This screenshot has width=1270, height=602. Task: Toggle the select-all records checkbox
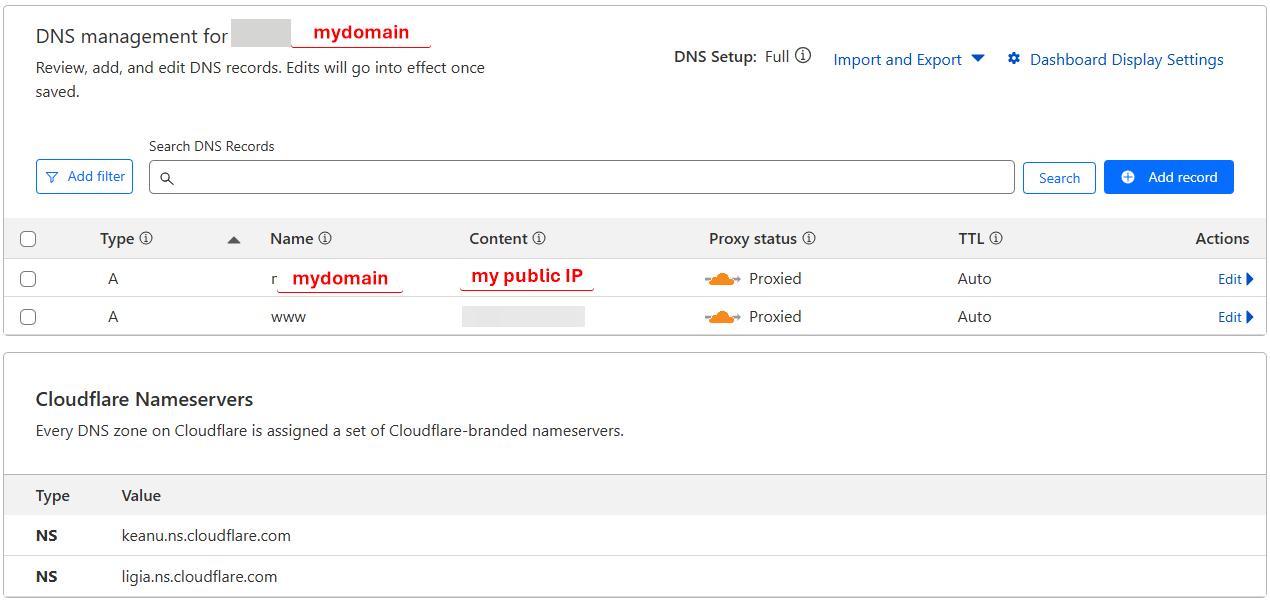click(x=28, y=239)
